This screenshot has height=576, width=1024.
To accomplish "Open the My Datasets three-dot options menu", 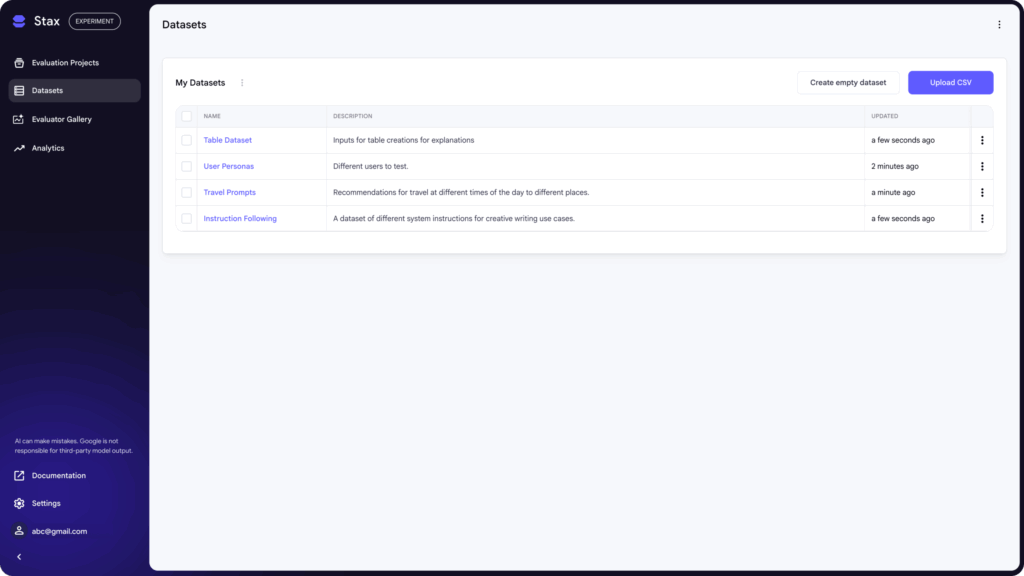I will [x=242, y=83].
